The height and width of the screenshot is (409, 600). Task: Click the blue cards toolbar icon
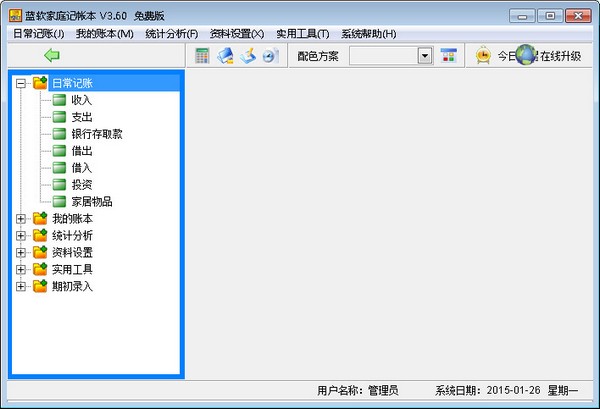[x=225, y=56]
